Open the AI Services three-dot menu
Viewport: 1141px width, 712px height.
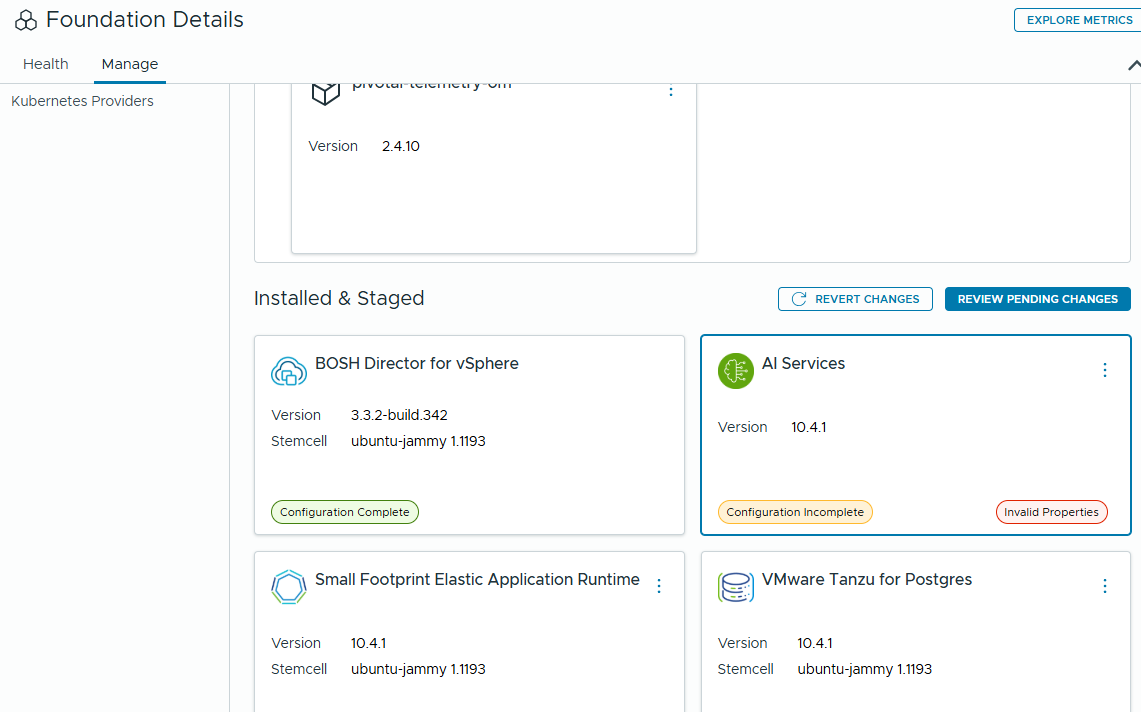pos(1105,371)
